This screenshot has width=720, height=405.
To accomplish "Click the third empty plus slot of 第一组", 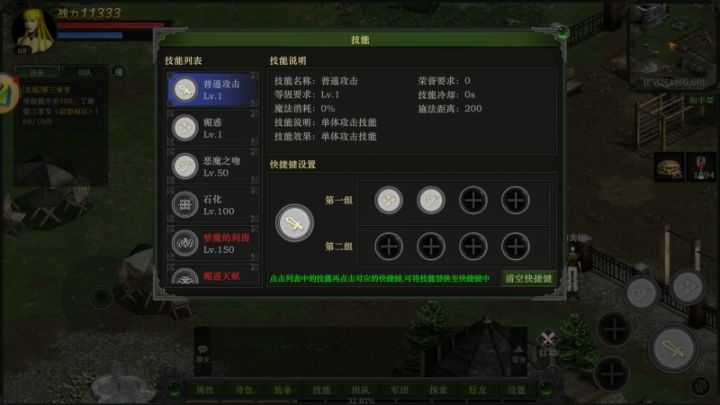I will click(473, 200).
